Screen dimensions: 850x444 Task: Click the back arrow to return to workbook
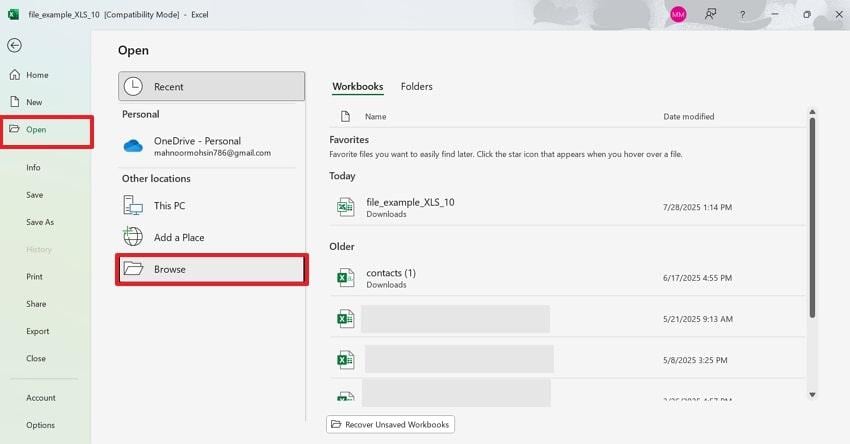(x=15, y=46)
